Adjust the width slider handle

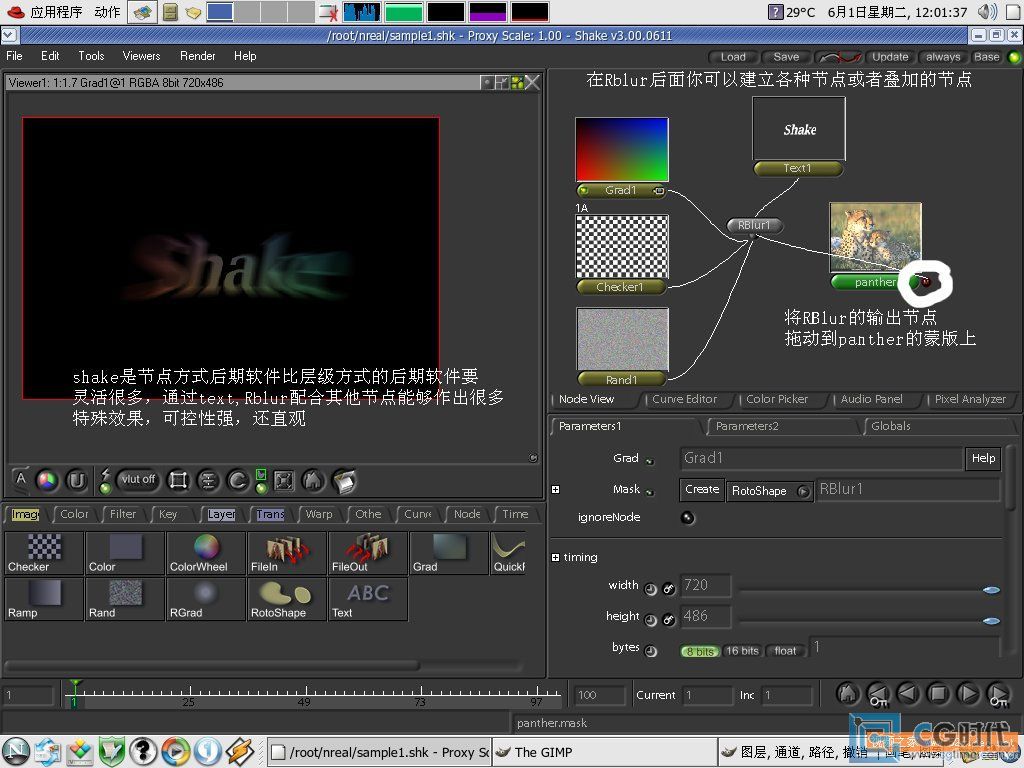coord(991,590)
